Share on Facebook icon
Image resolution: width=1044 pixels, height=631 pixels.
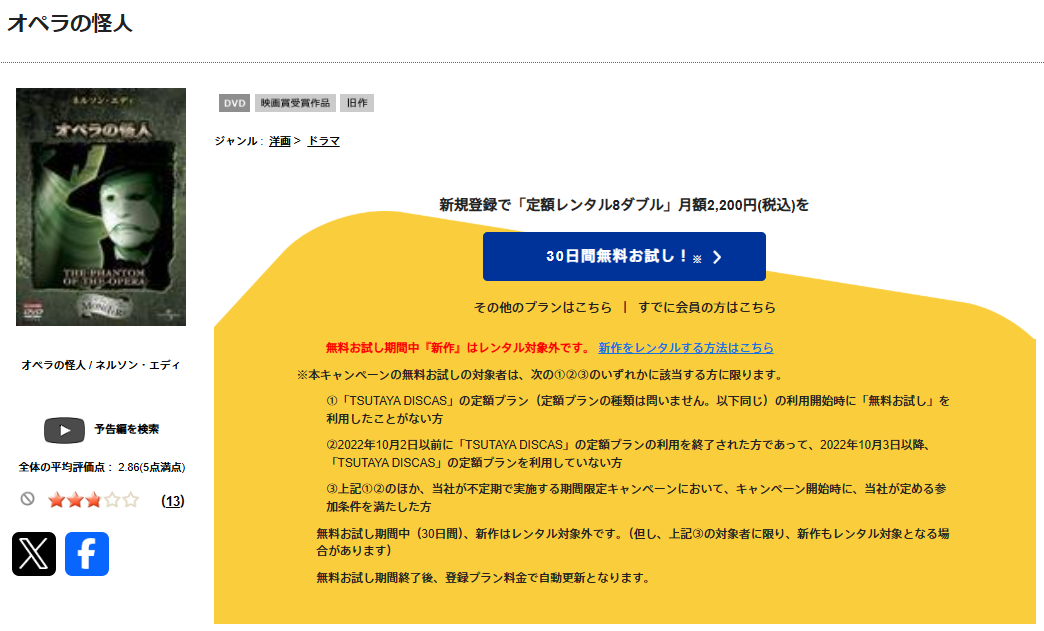click(87, 554)
